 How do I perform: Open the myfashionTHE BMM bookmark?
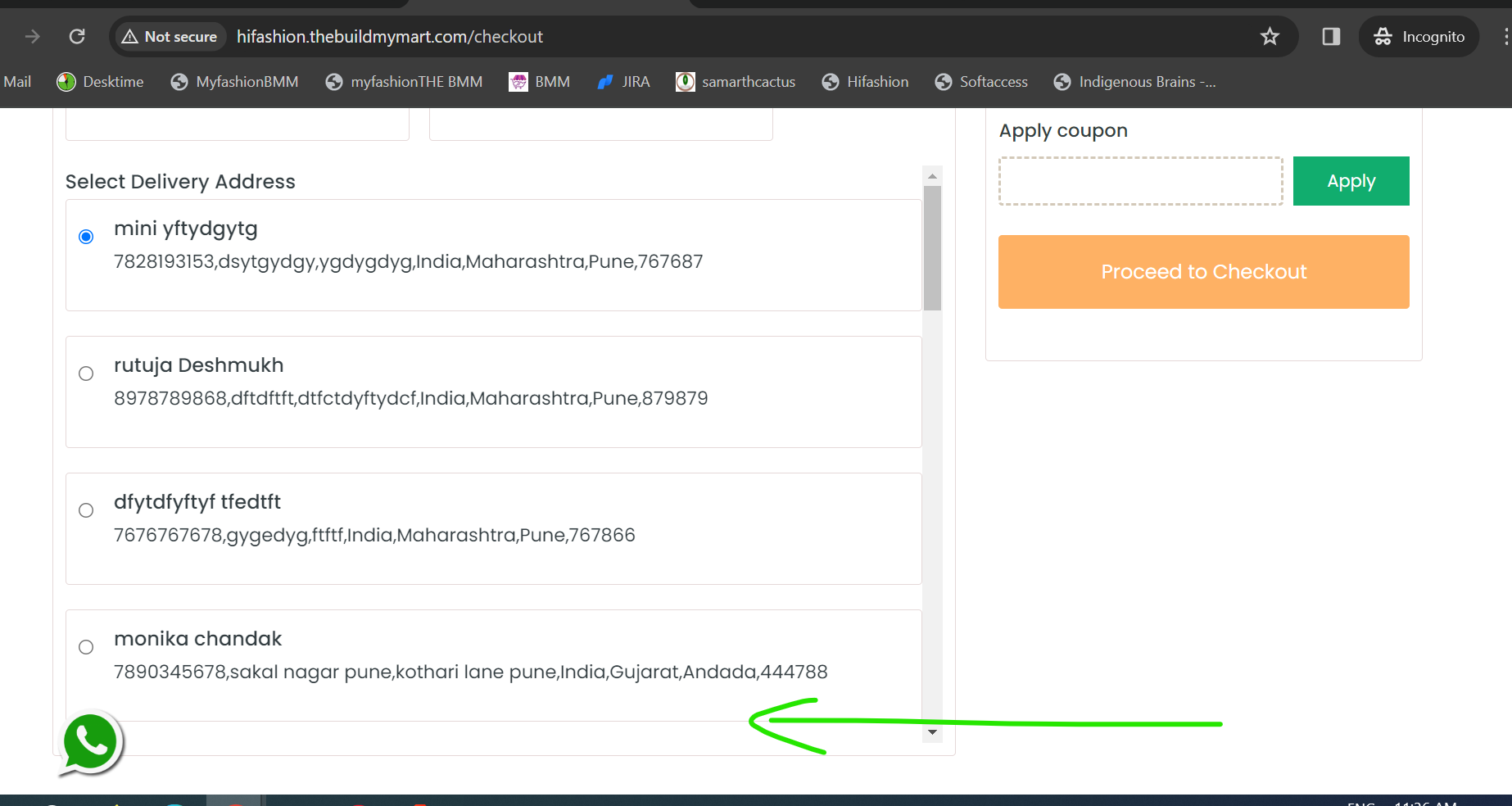404,82
